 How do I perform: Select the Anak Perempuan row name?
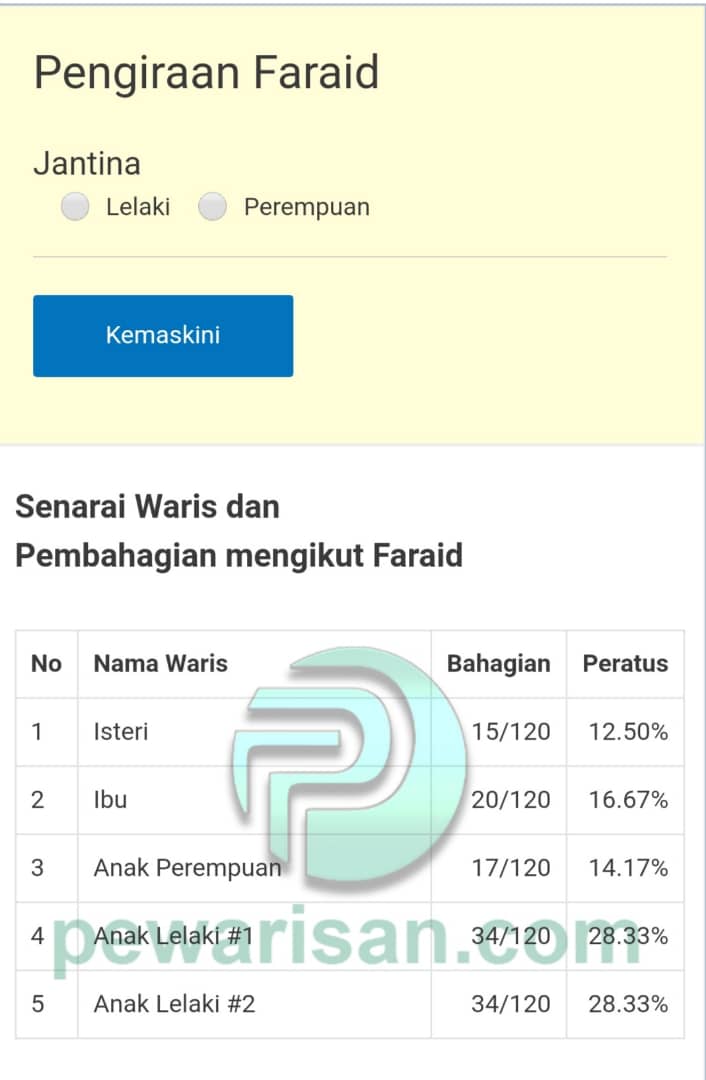click(x=187, y=868)
